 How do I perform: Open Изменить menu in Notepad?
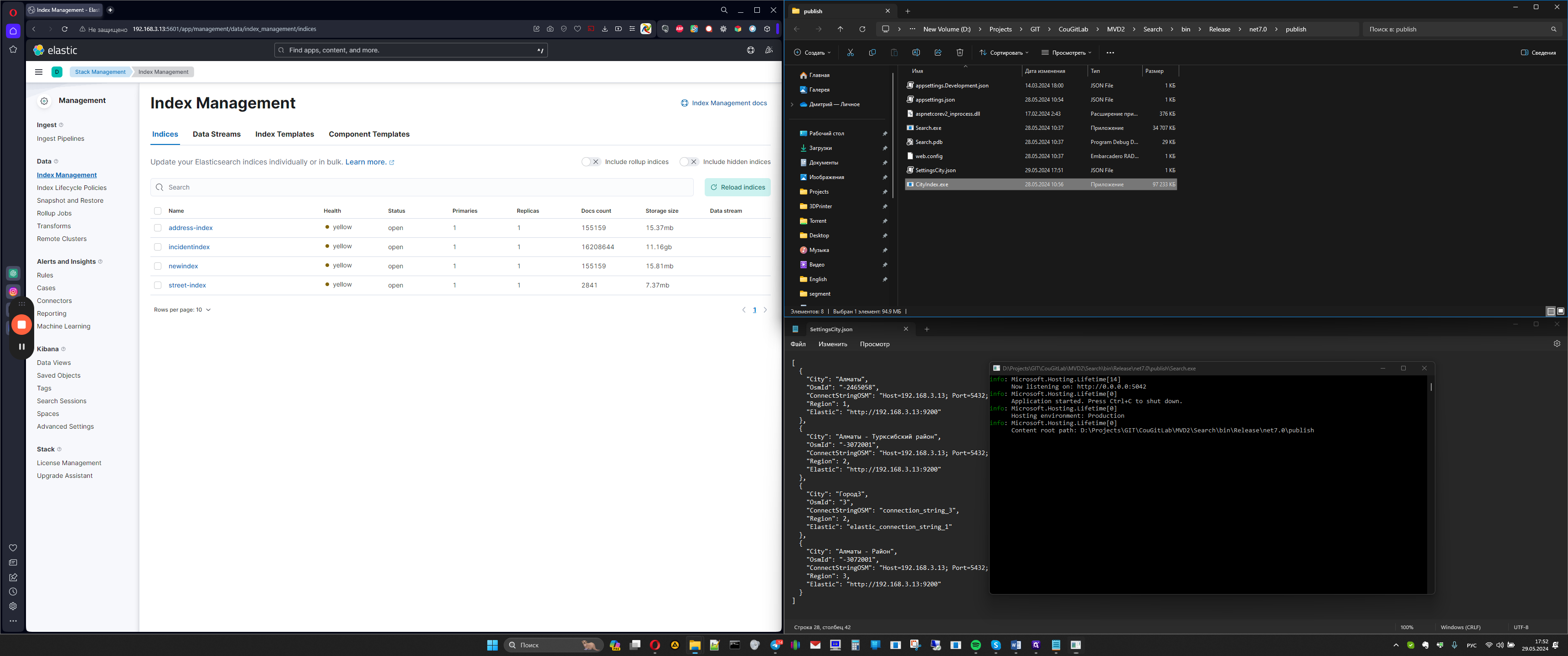[x=832, y=344]
